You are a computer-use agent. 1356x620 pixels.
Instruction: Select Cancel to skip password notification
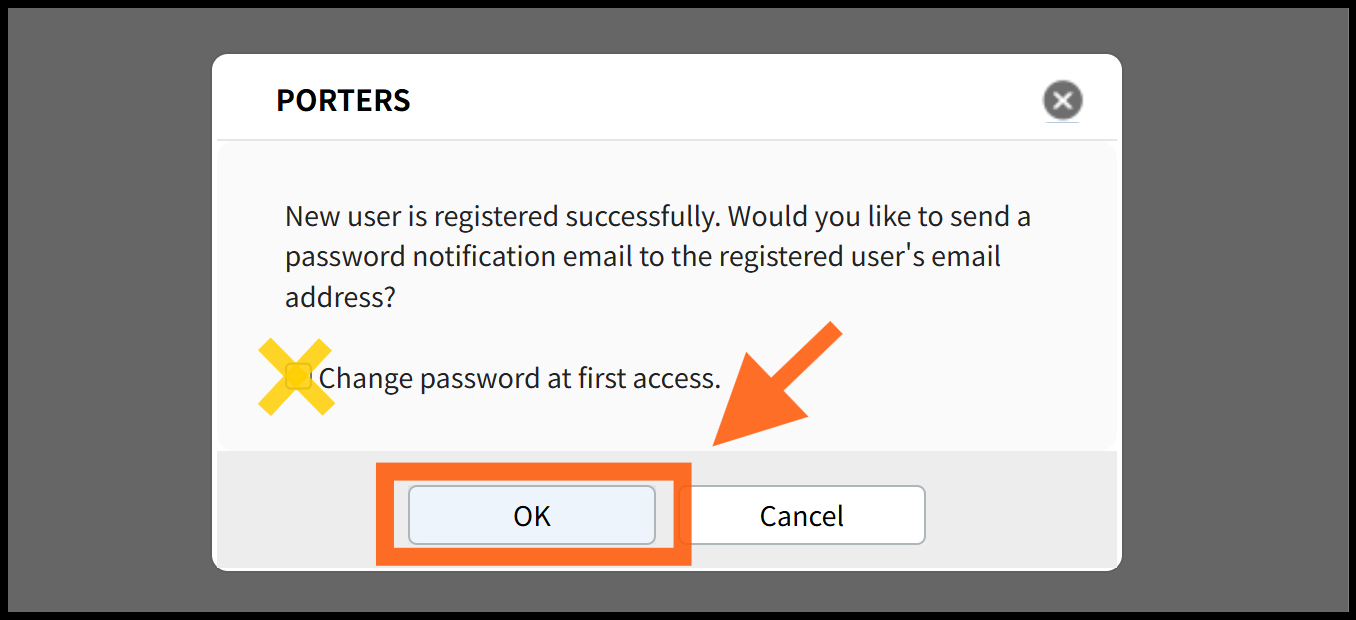click(802, 515)
